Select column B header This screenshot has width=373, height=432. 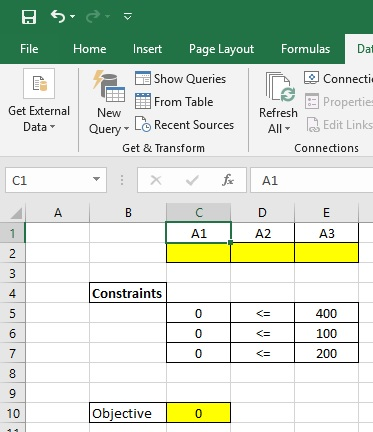click(128, 213)
